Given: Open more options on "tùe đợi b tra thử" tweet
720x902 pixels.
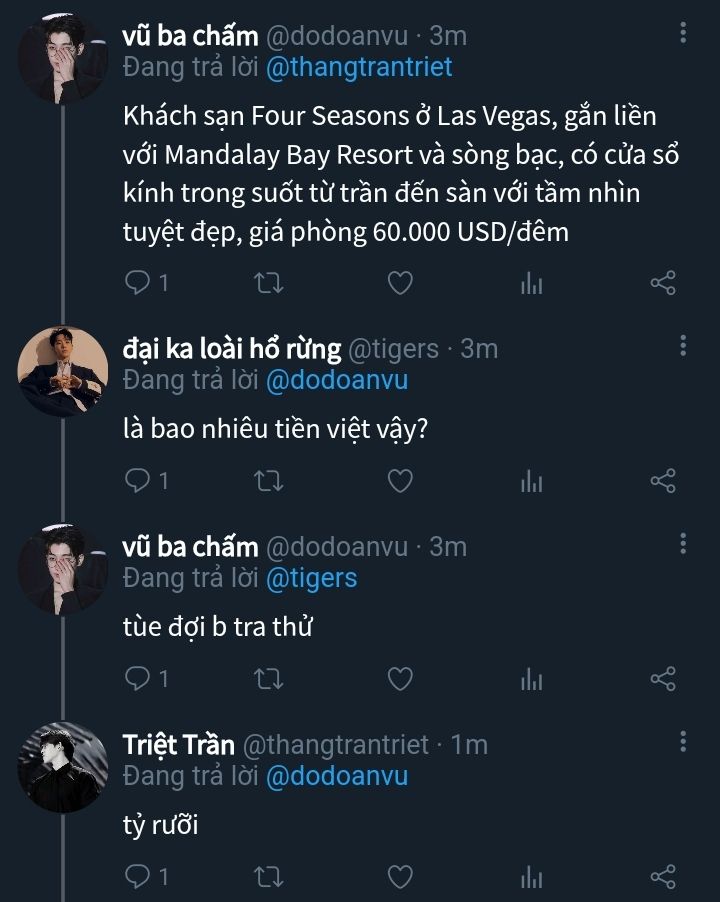Looking at the screenshot, I should coord(683,544).
